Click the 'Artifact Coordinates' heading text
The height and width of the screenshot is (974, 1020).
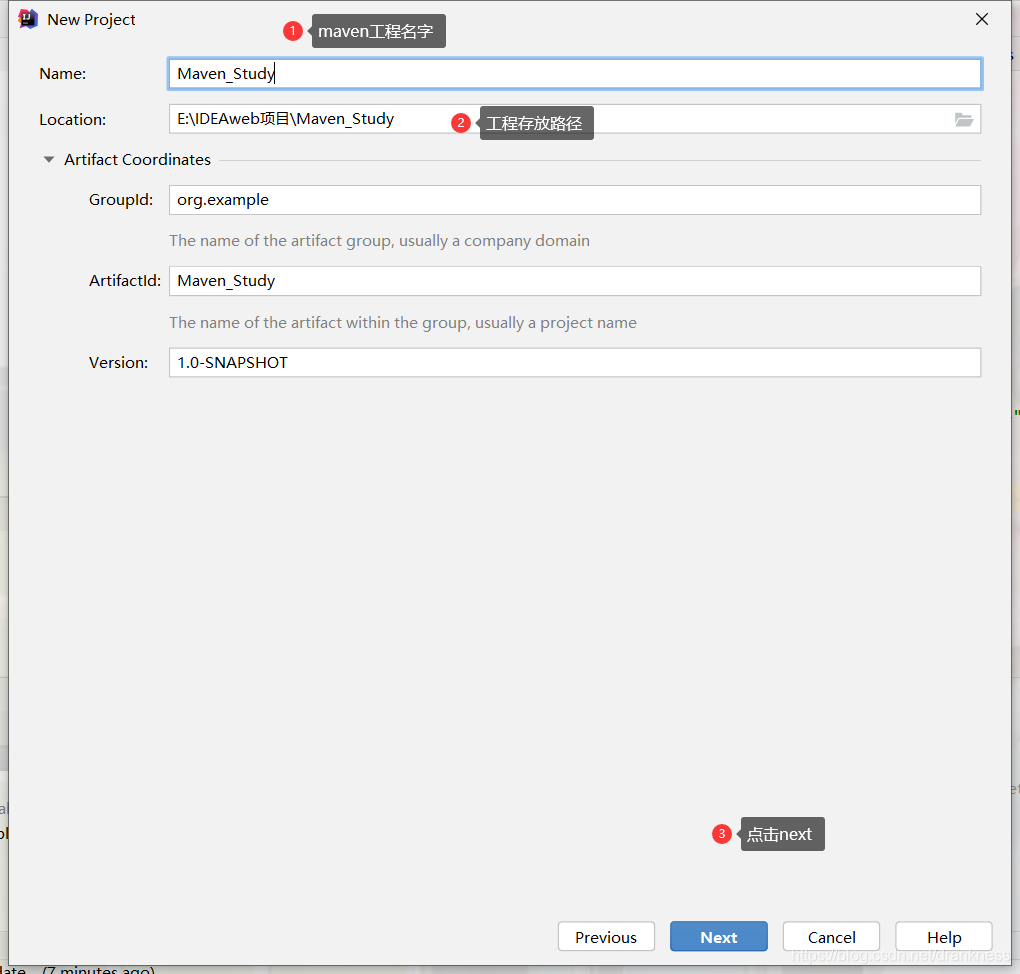coord(137,159)
